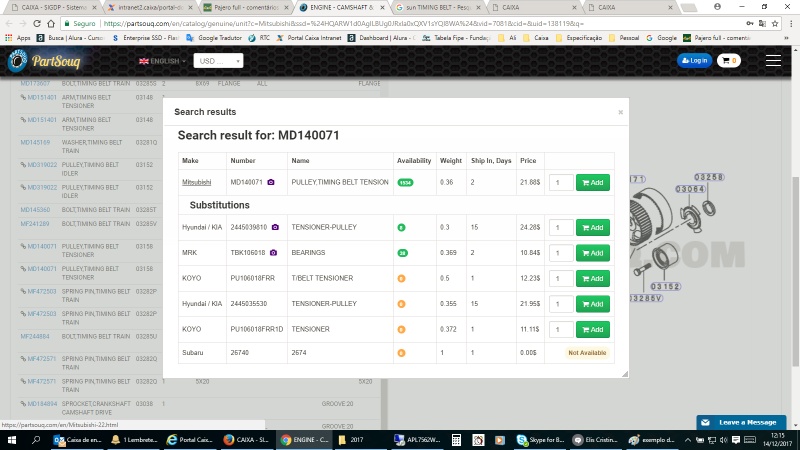Viewport: 800px width, 450px height.
Task: Click the camera icon next to TBK106018
Action: 273,253
